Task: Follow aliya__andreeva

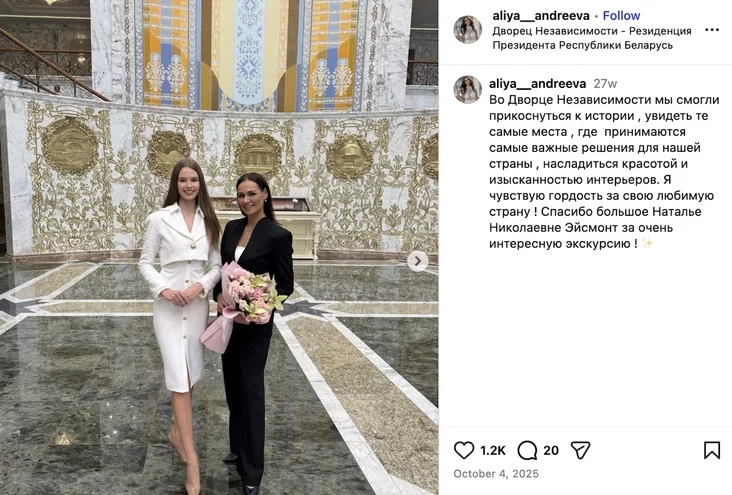Action: pos(621,15)
